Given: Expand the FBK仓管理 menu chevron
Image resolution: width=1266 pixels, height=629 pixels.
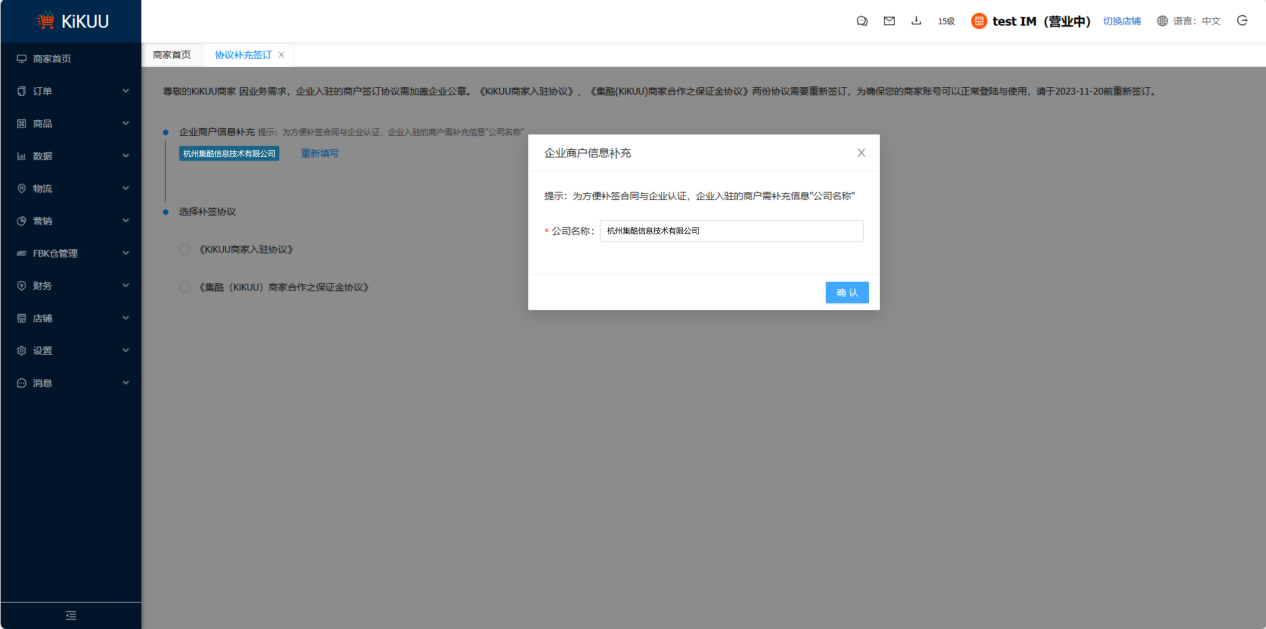Looking at the screenshot, I should [x=125, y=253].
